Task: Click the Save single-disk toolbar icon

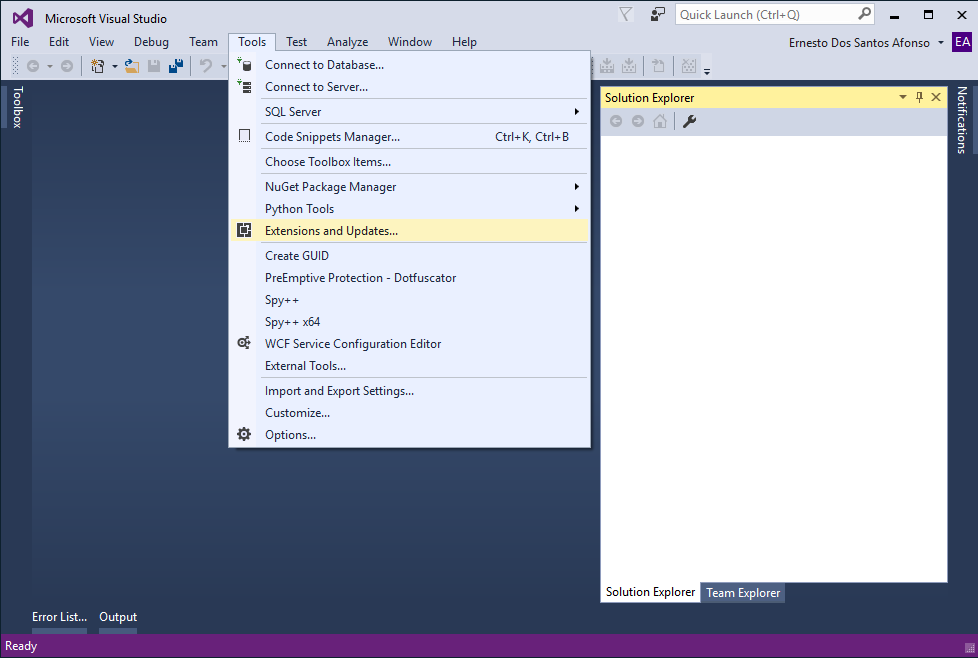Action: pos(153,65)
